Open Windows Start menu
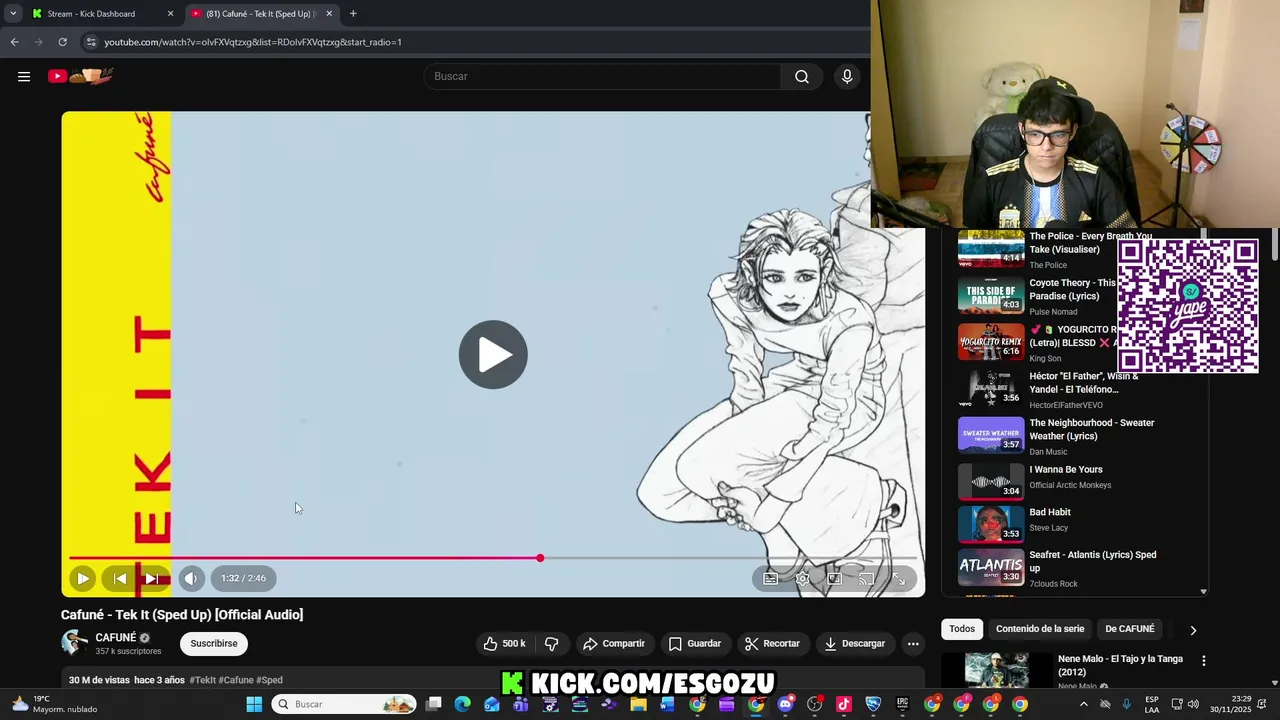Viewport: 1280px width, 720px height. (x=254, y=704)
